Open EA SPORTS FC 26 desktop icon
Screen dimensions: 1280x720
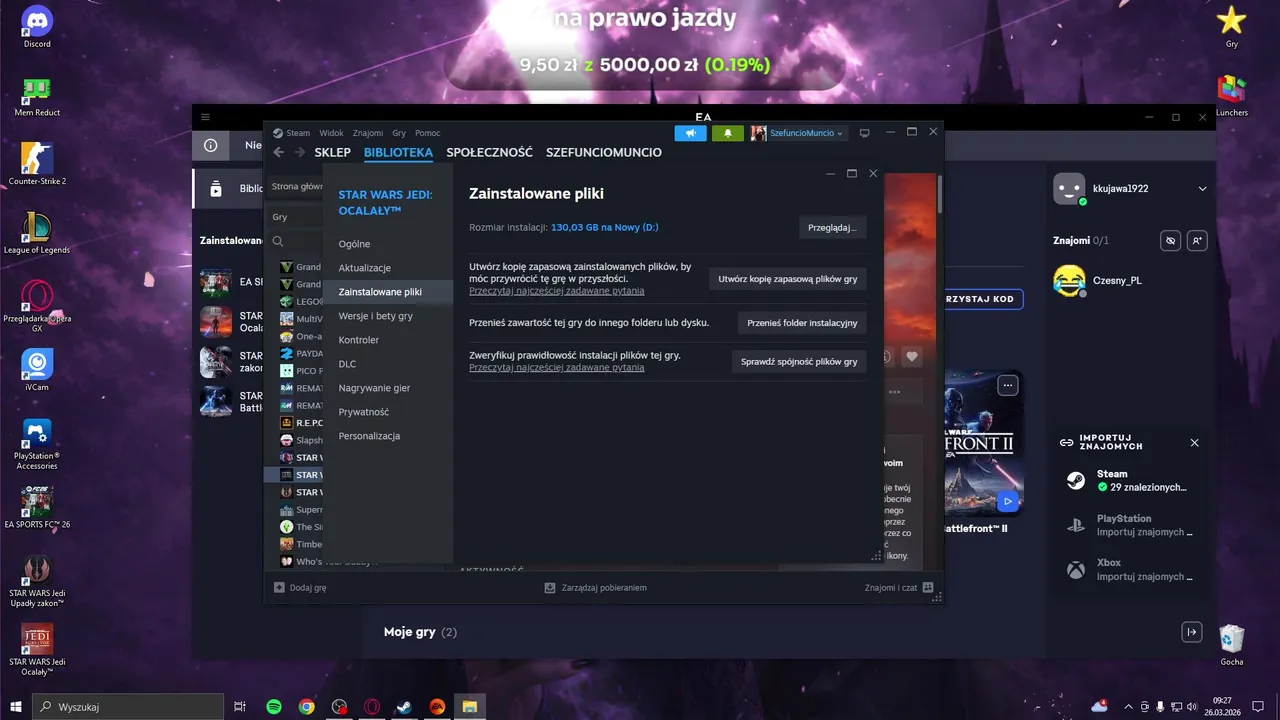click(37, 508)
